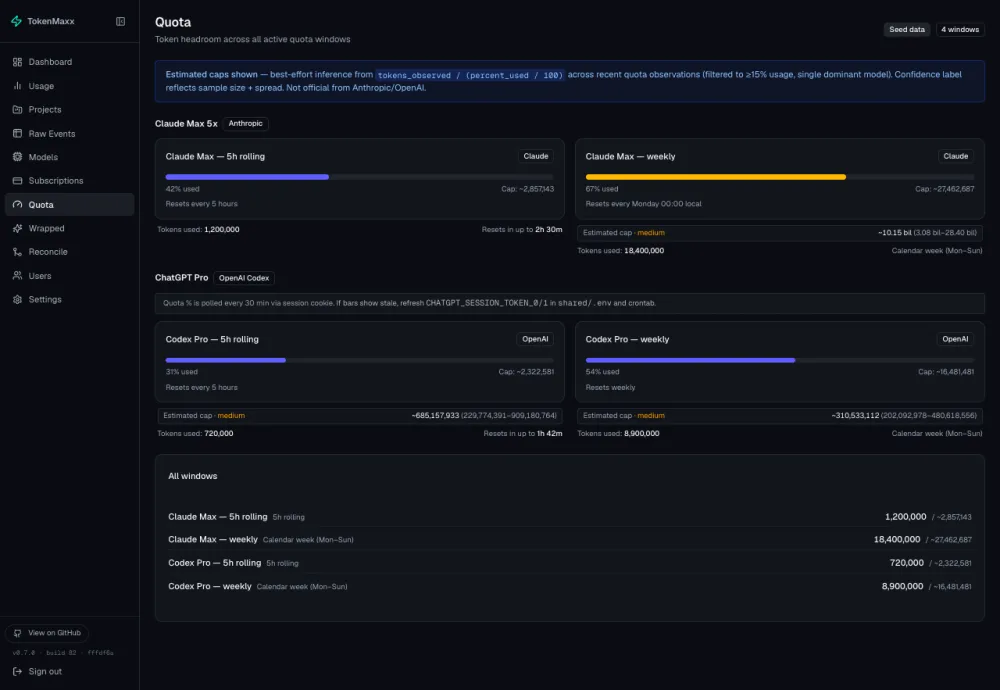Click the 4 windows badge

pos(960,29)
